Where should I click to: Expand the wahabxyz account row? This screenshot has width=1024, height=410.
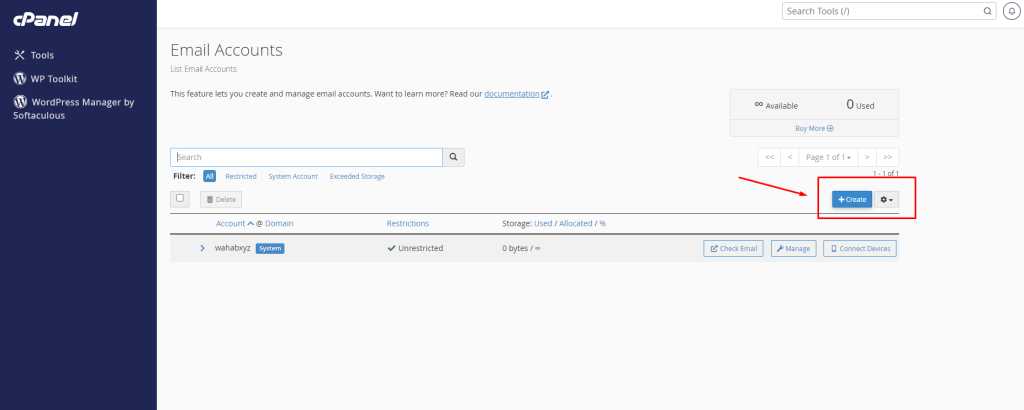tap(202, 248)
